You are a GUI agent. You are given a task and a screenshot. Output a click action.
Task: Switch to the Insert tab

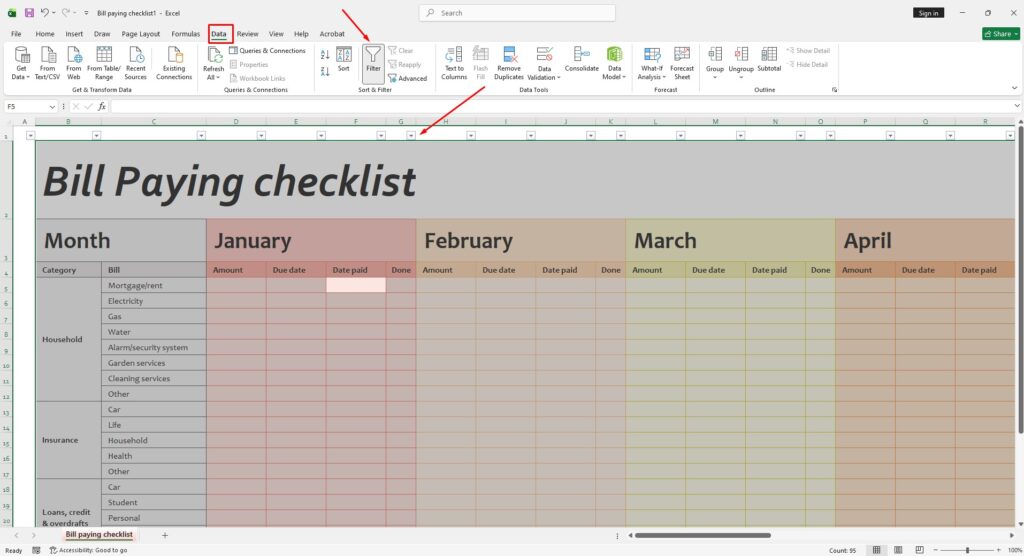click(74, 34)
